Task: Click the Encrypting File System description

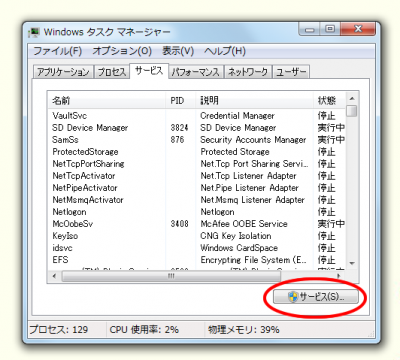Action: coord(253,260)
